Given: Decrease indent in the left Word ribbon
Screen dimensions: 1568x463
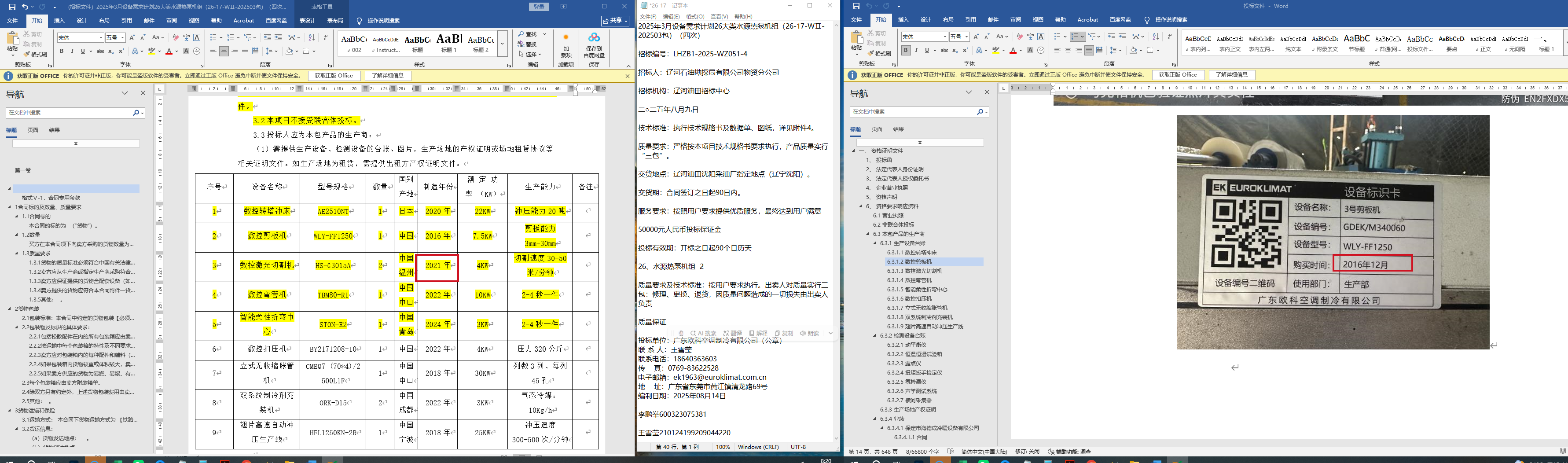Looking at the screenshot, I should [268, 38].
